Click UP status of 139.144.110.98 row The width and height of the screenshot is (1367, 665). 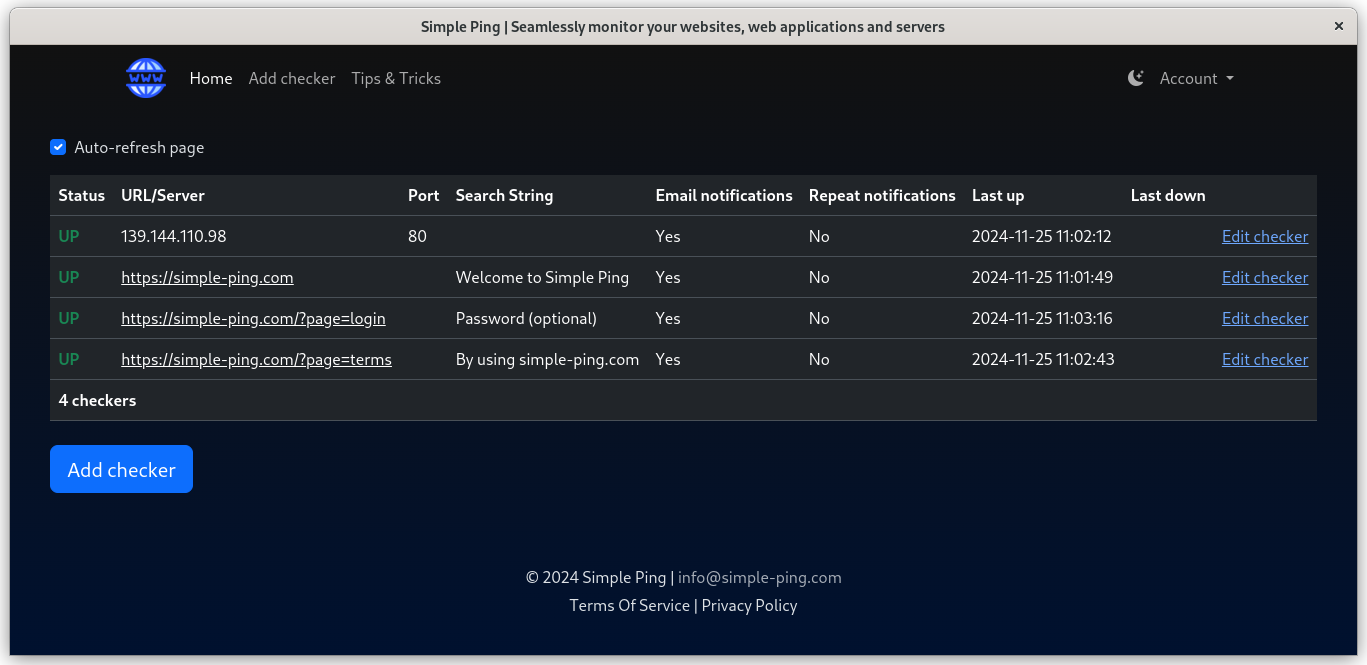pos(69,236)
